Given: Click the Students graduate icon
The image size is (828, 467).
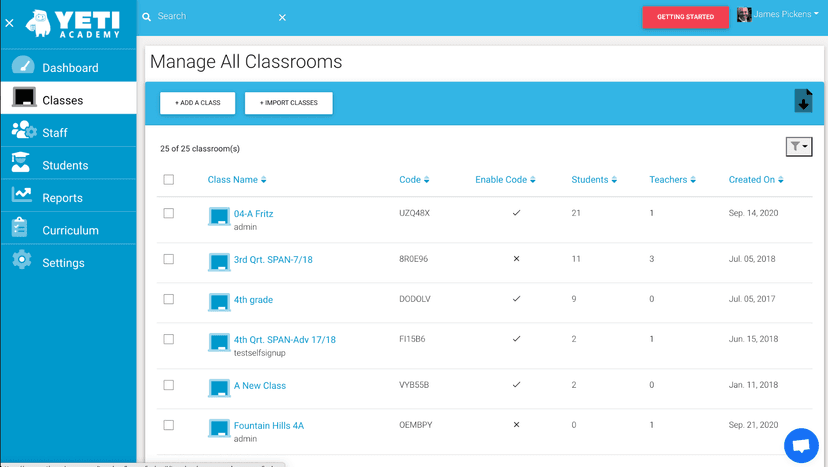Looking at the screenshot, I should [21, 162].
